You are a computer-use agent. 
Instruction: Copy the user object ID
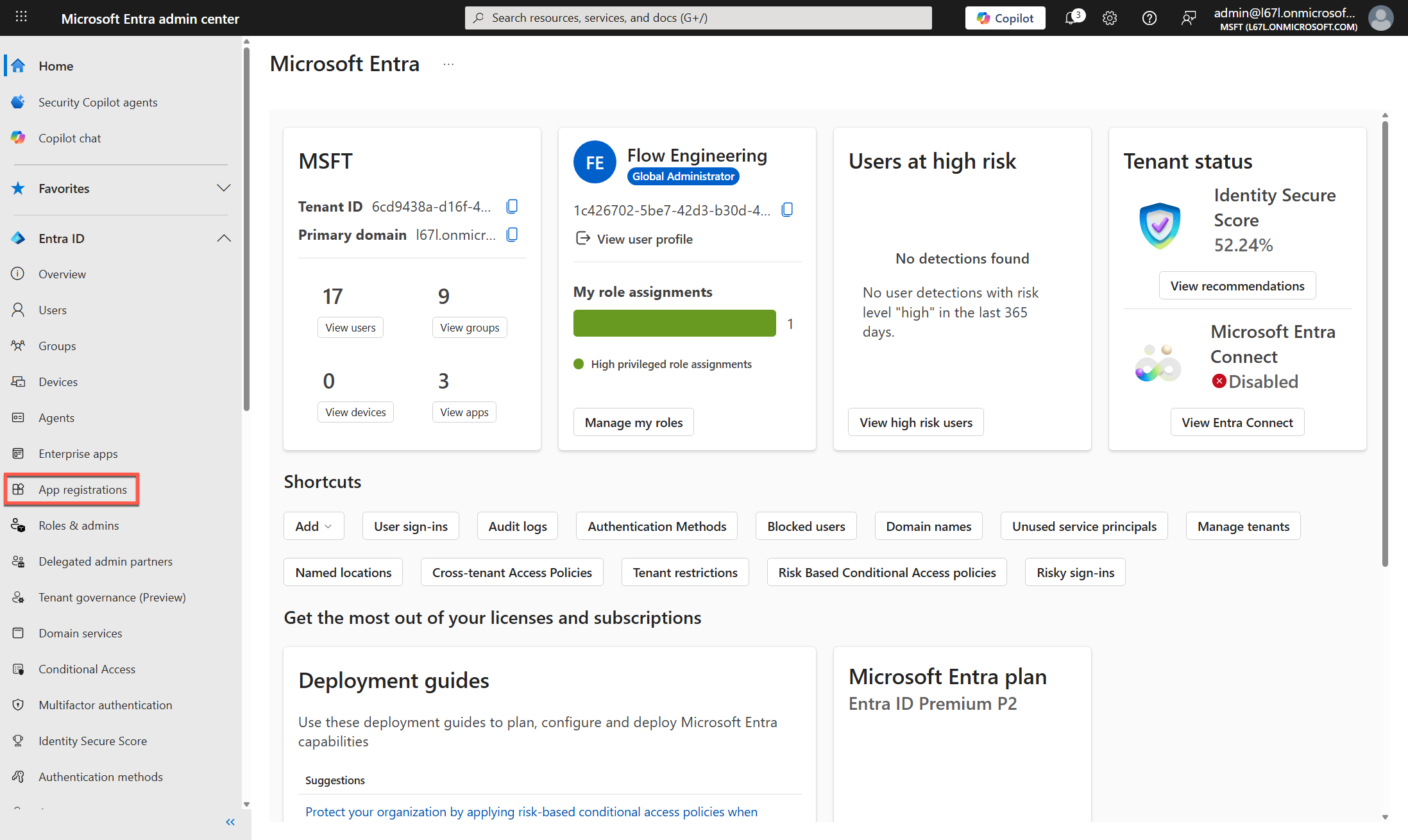[x=787, y=210]
